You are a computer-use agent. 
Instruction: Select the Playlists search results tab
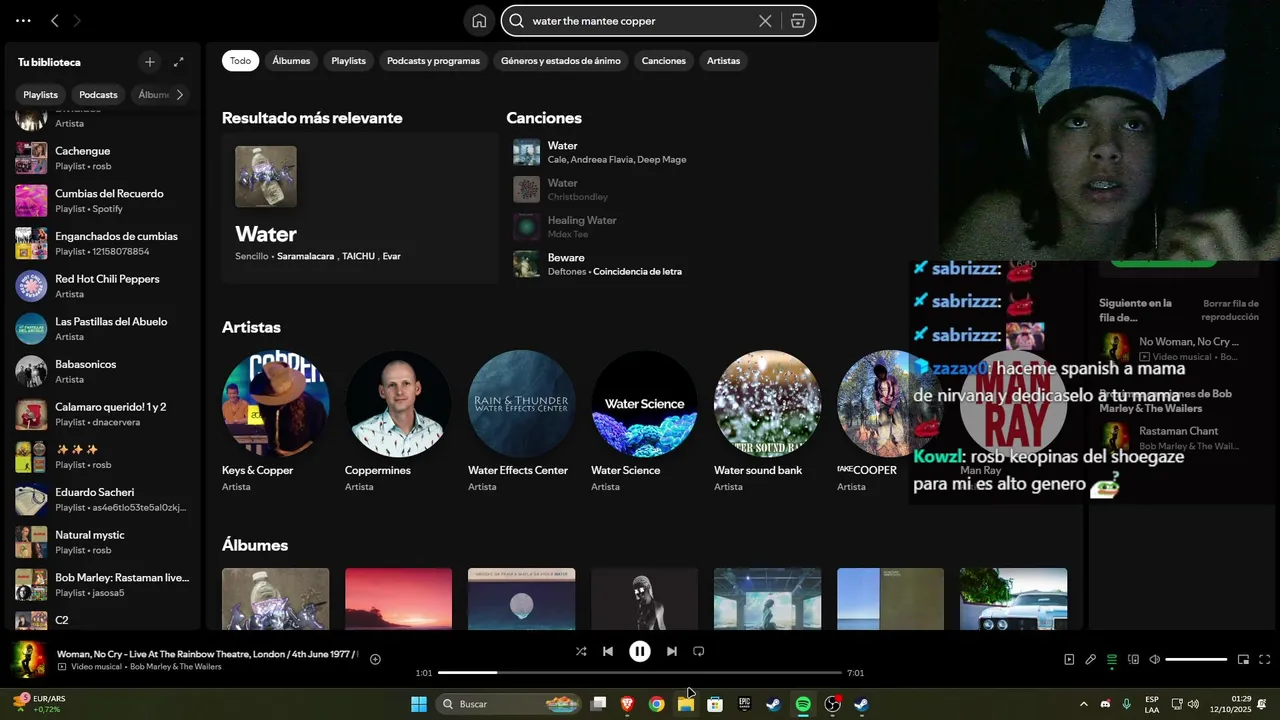point(349,61)
